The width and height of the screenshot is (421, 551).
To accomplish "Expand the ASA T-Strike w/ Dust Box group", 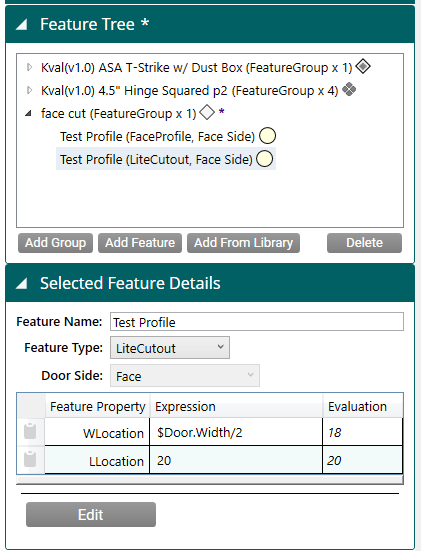I will click(30, 67).
